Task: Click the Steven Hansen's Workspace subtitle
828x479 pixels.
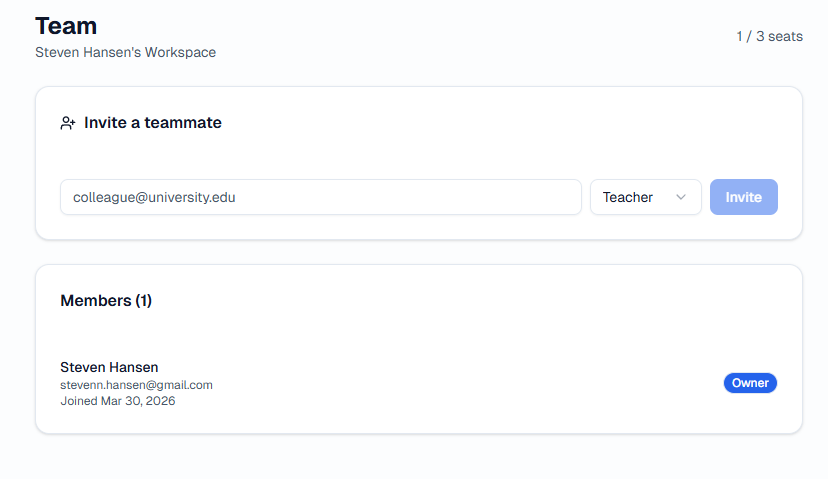Action: pyautogui.click(x=125, y=52)
